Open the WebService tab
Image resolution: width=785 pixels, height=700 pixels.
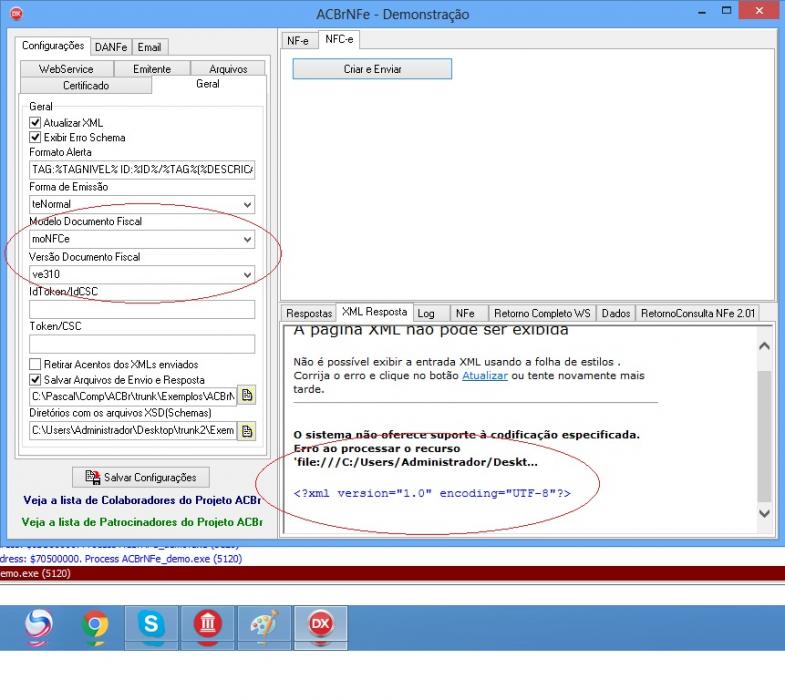coord(67,69)
